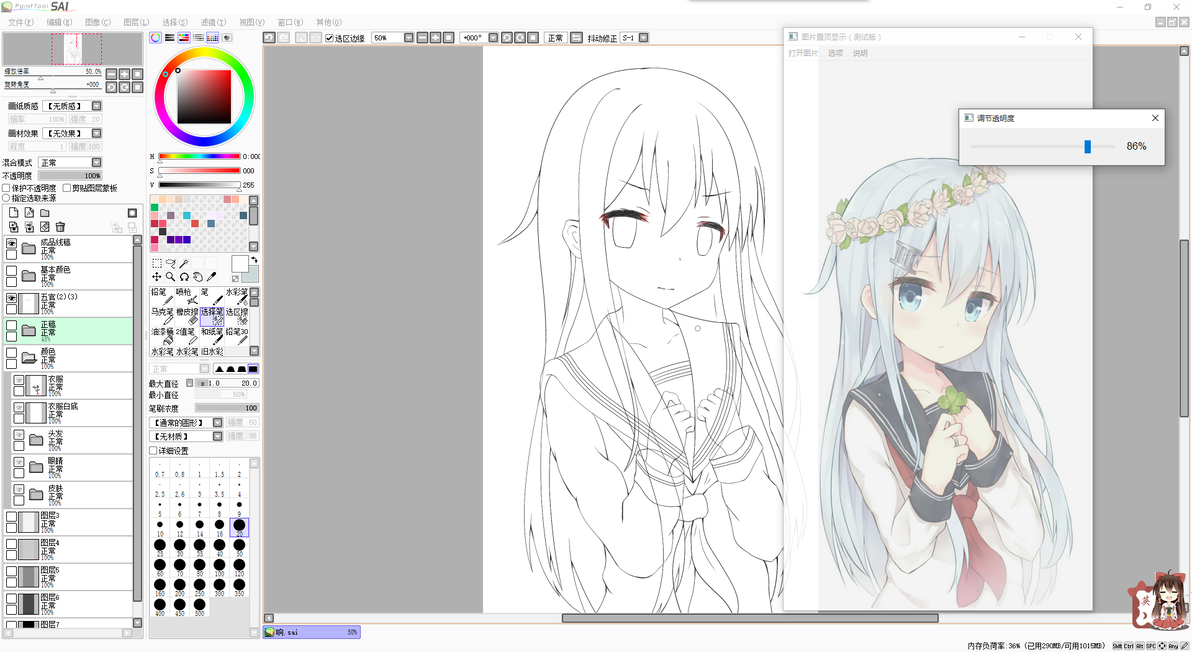Screen dimensions: 1192x652
Task: Click the 响.sai document tab
Action: click(x=312, y=632)
